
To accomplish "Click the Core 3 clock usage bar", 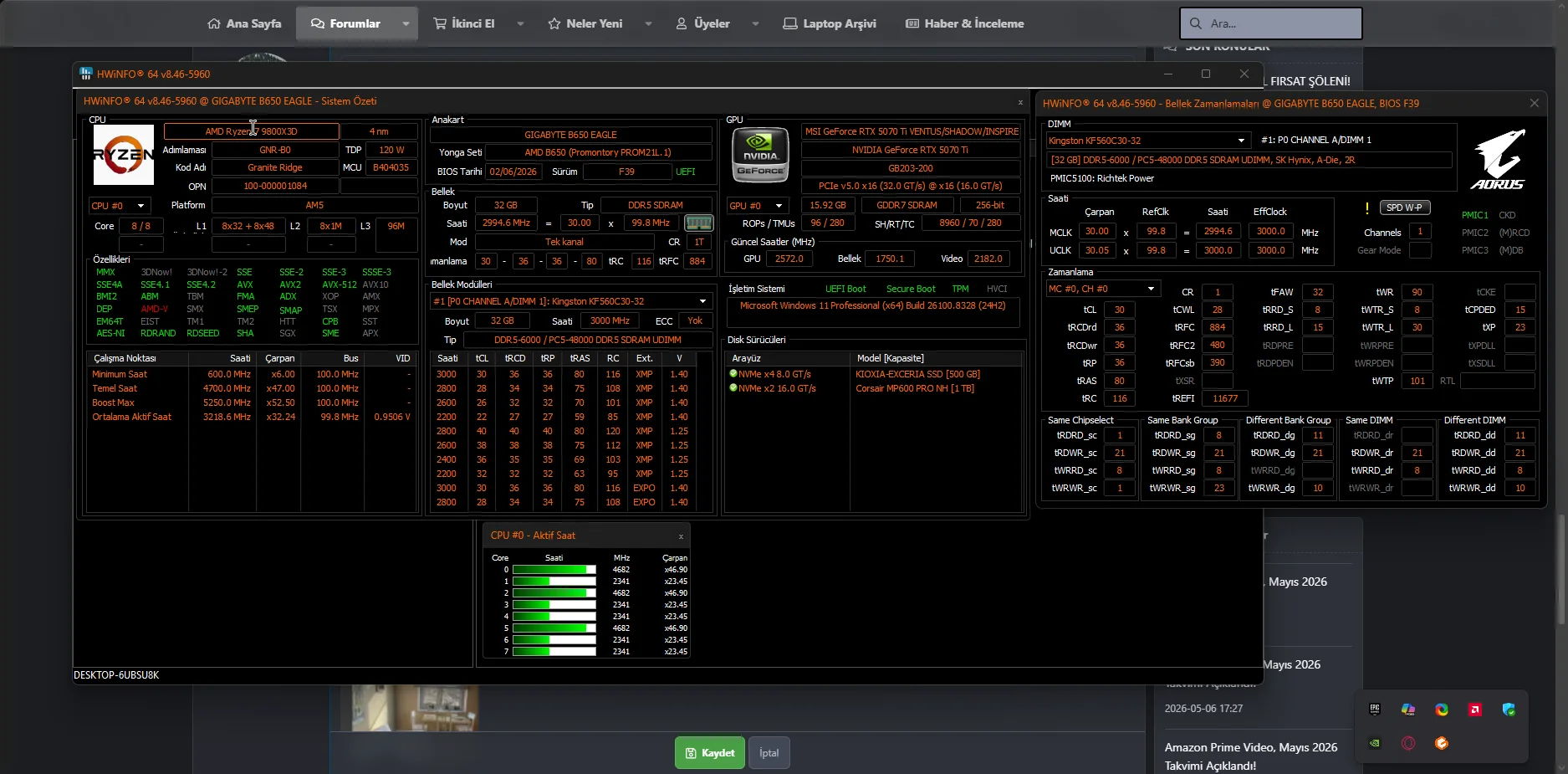I will [554, 605].
